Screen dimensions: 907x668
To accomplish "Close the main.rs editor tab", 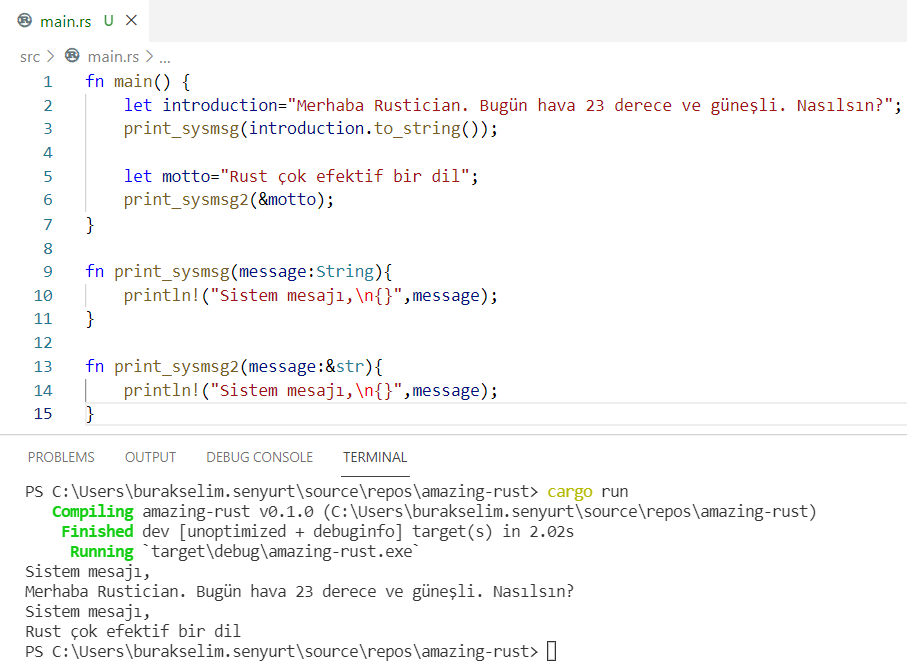I will coord(133,20).
